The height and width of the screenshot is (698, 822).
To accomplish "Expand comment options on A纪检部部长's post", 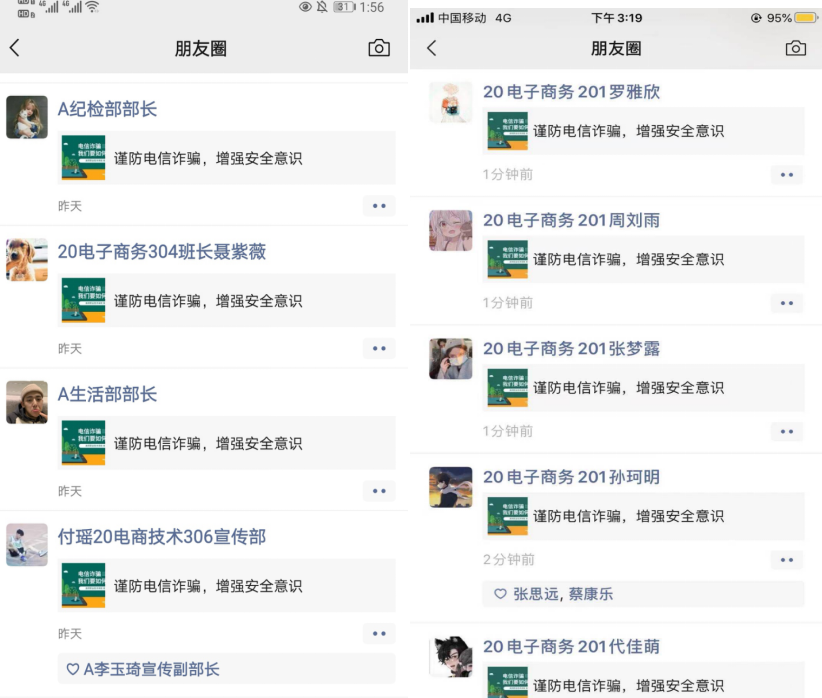I will tap(379, 206).
